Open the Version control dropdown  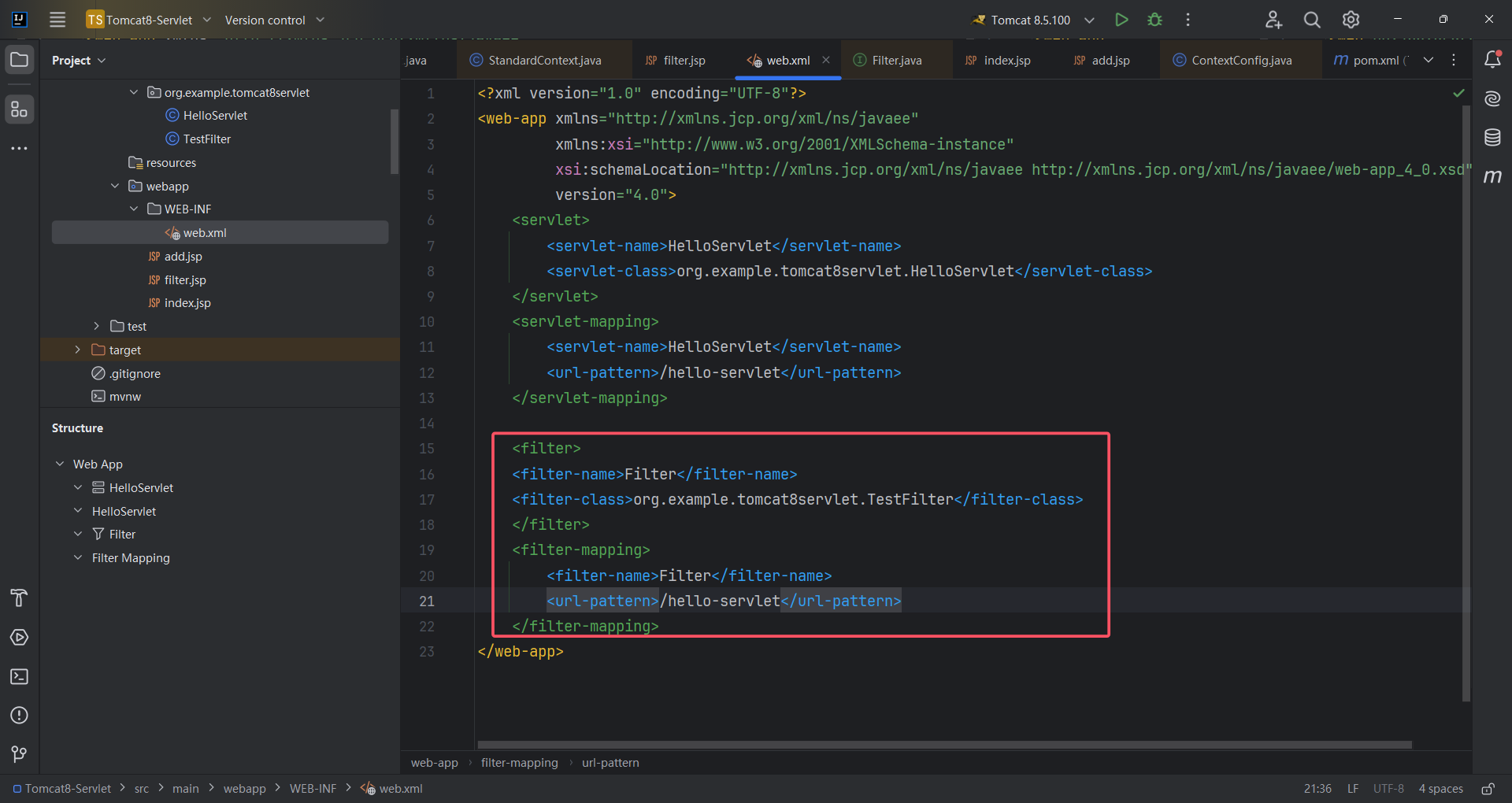point(274,20)
